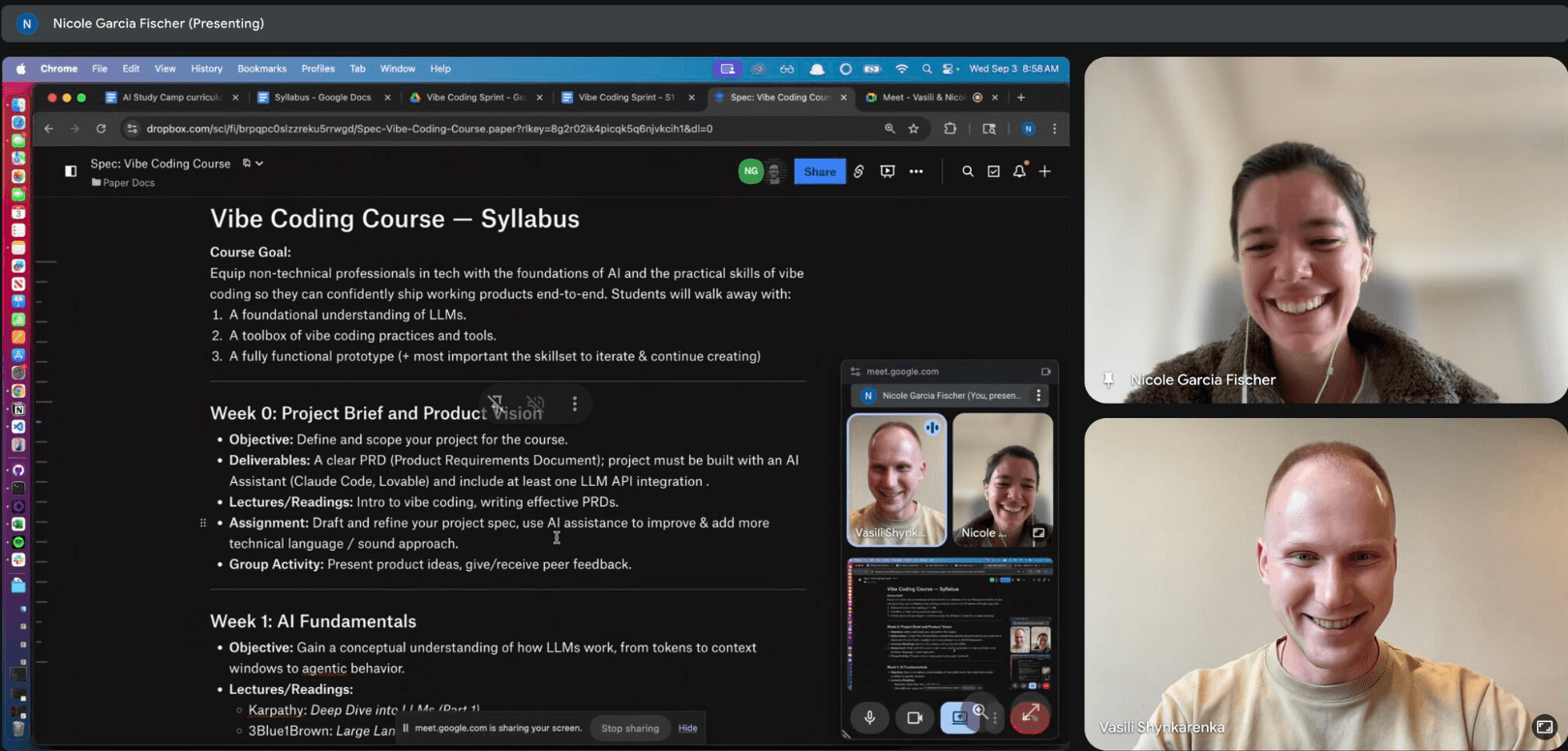
Task: Open Chrome's three-dot menu at toolbar end
Action: 1054,129
